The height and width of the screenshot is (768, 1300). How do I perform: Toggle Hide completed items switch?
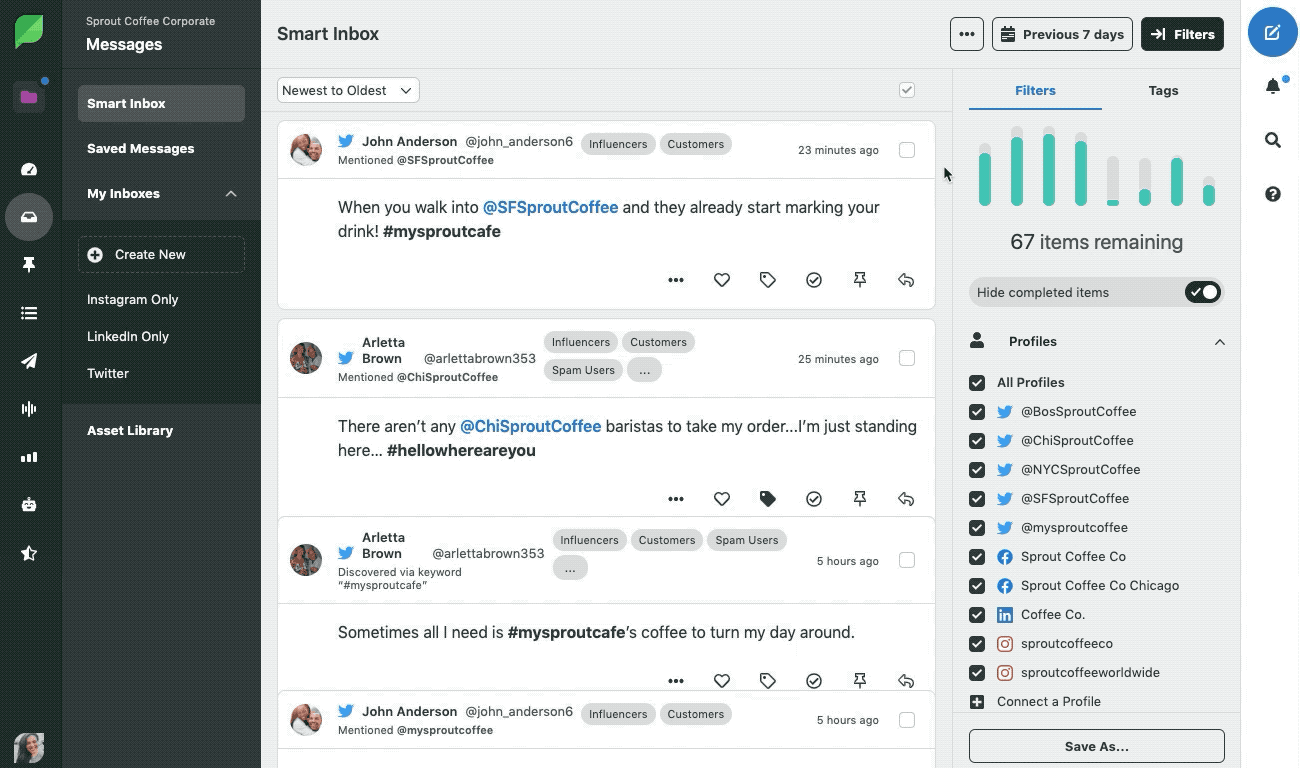coord(1203,293)
